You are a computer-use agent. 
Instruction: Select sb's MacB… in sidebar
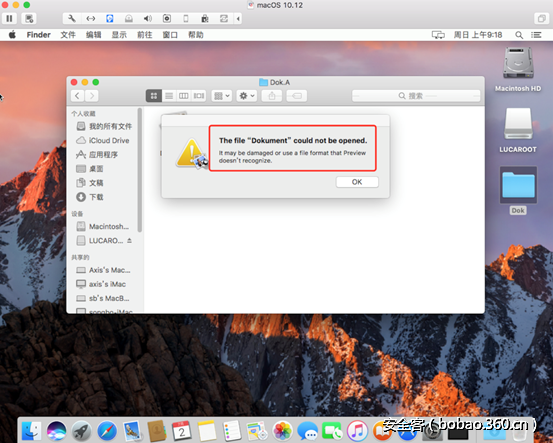(104, 298)
